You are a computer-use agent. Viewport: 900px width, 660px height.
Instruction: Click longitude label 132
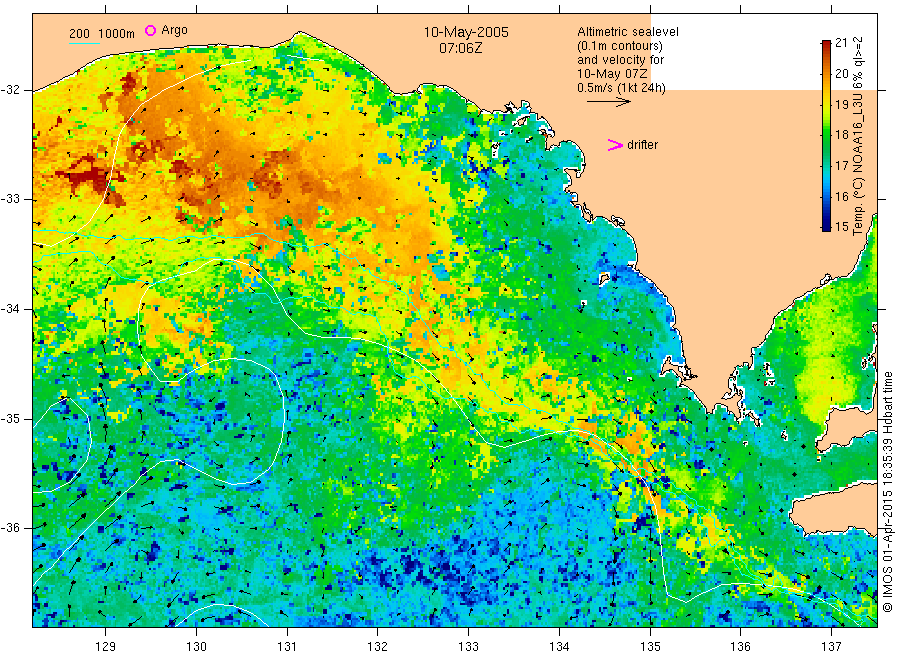pos(378,647)
